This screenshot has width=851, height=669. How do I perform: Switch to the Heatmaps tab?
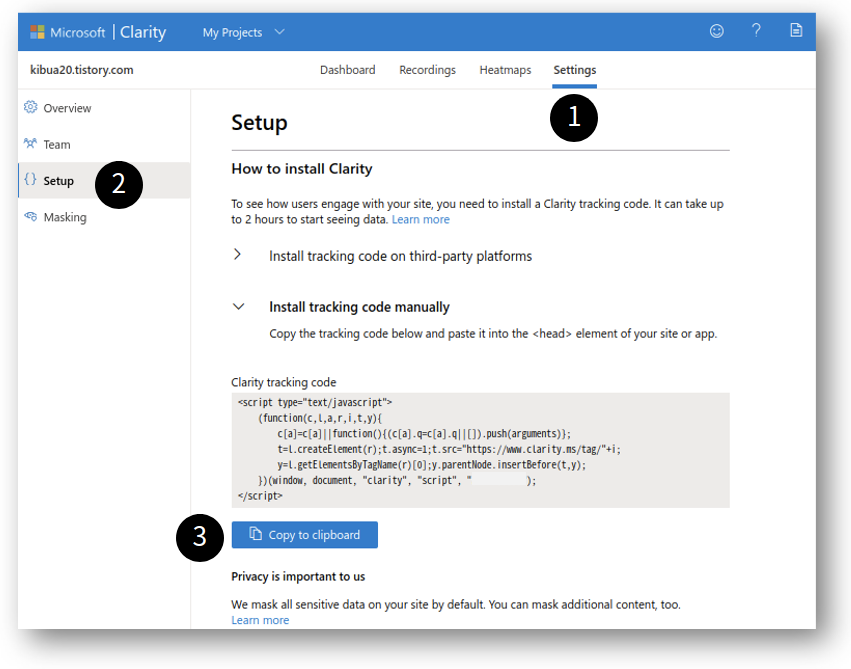point(505,70)
